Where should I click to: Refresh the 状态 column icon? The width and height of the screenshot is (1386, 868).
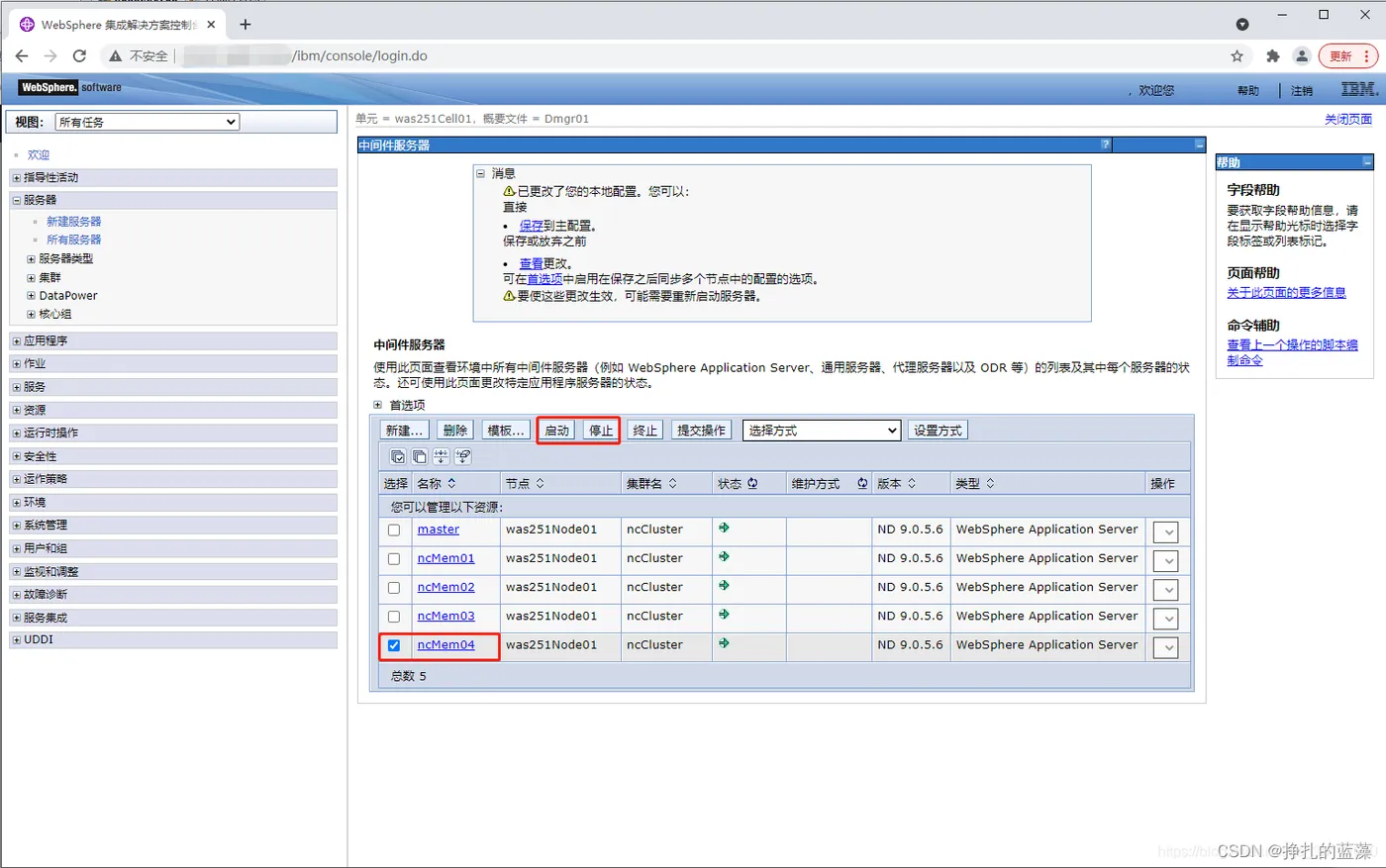tap(752, 483)
